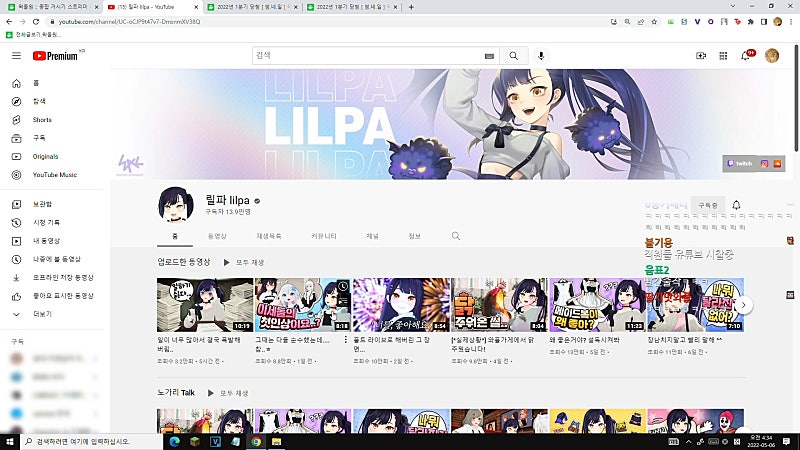The width and height of the screenshot is (800, 450).
Task: Switch to the 동영상 channel tab
Action: (x=217, y=236)
